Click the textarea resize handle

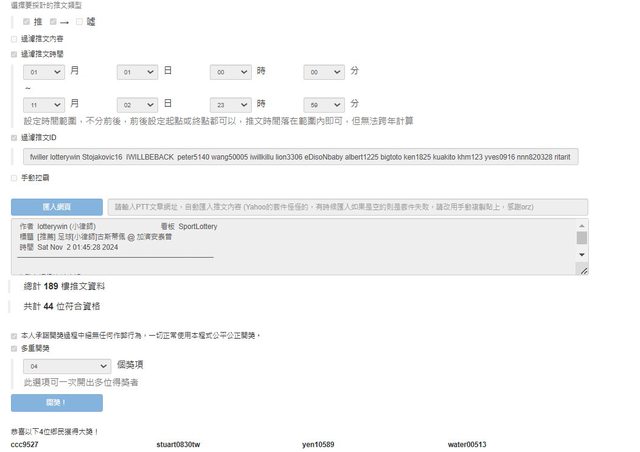pos(582,269)
